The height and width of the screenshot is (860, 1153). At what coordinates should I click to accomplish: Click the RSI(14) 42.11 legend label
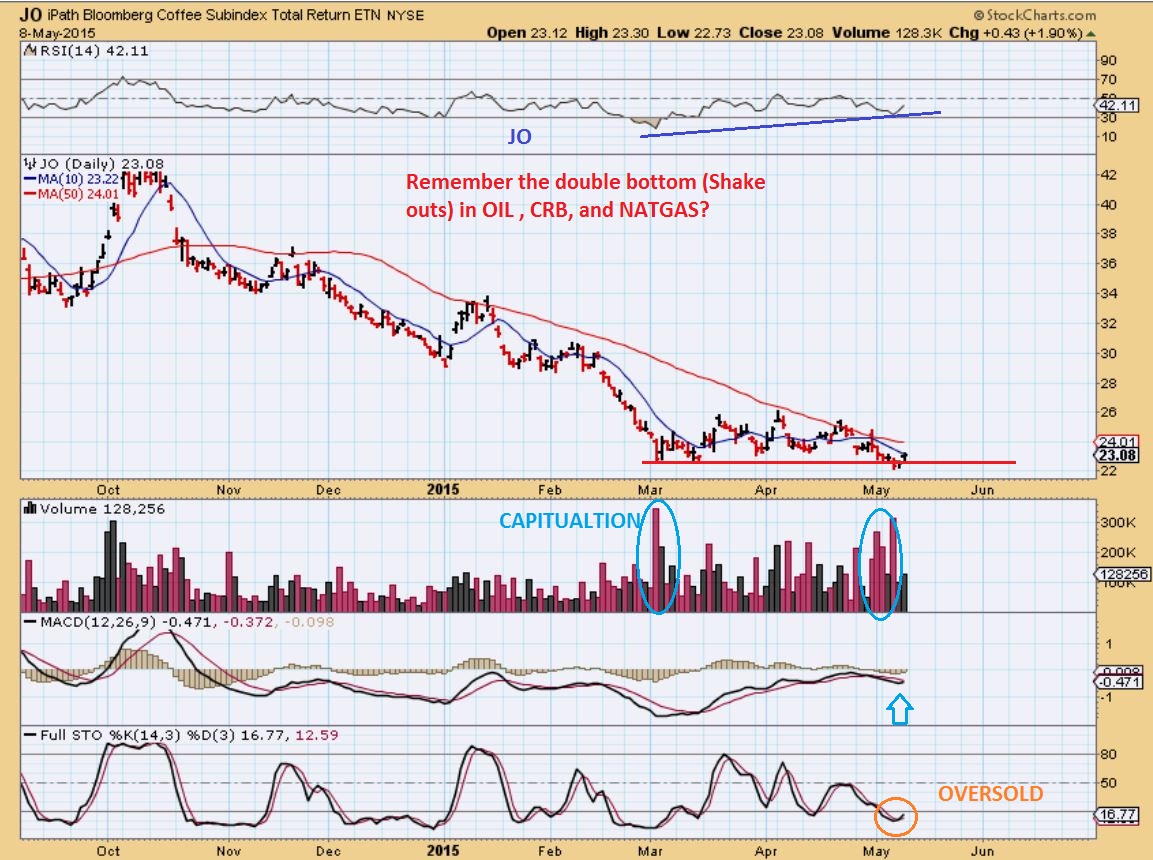(x=93, y=51)
